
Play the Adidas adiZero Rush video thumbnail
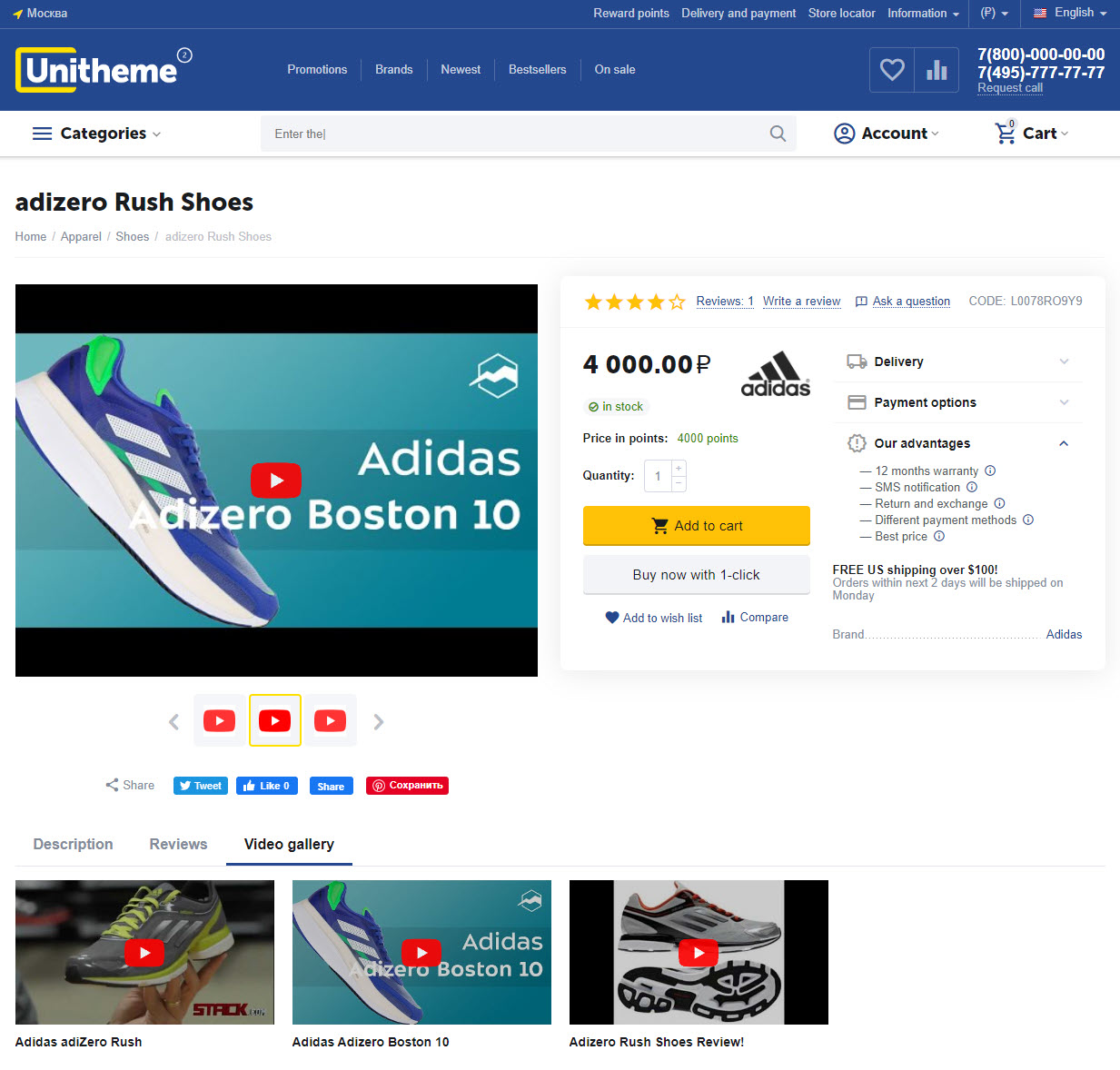coord(144,952)
